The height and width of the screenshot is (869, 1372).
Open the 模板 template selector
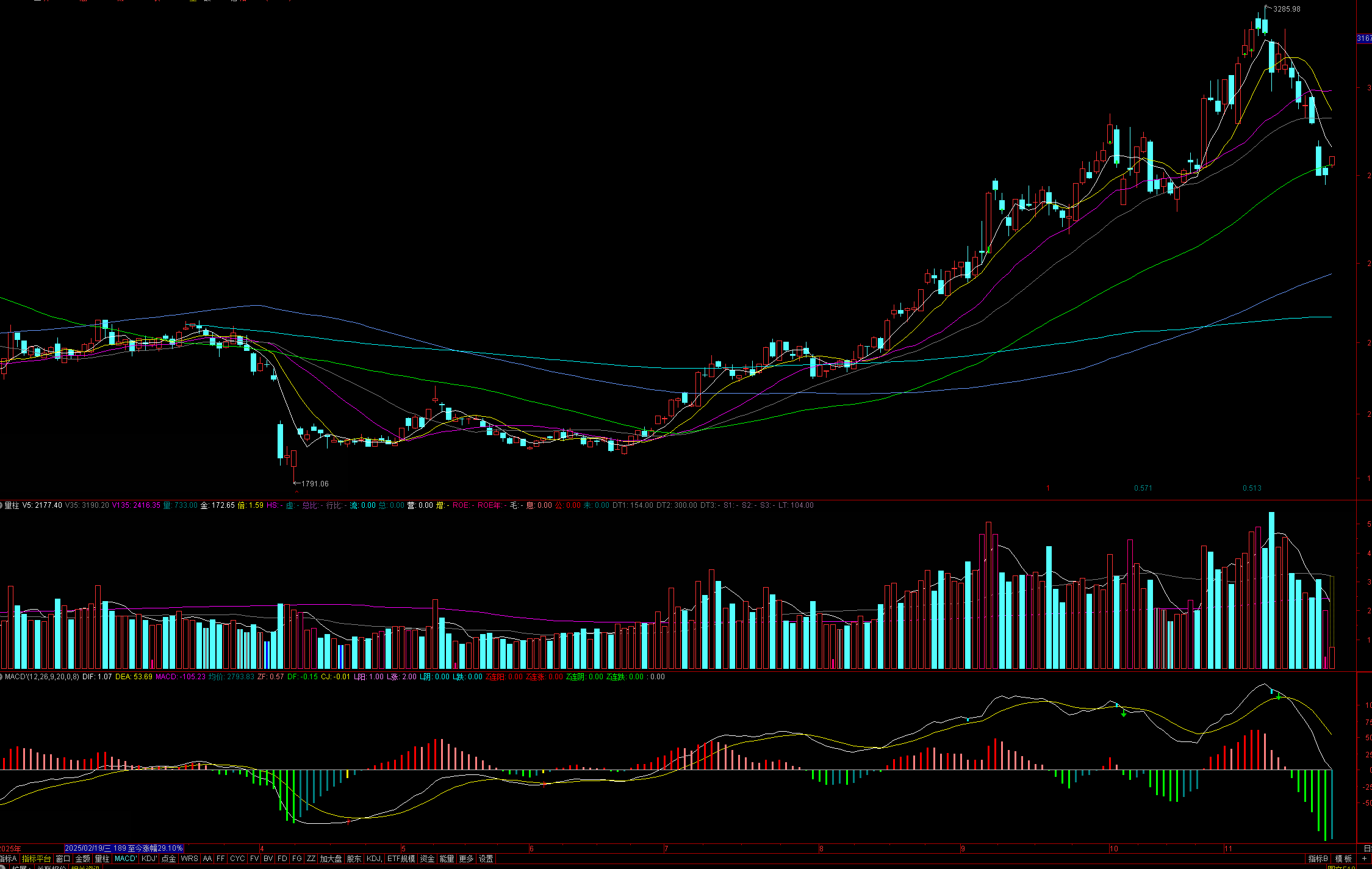click(1343, 859)
